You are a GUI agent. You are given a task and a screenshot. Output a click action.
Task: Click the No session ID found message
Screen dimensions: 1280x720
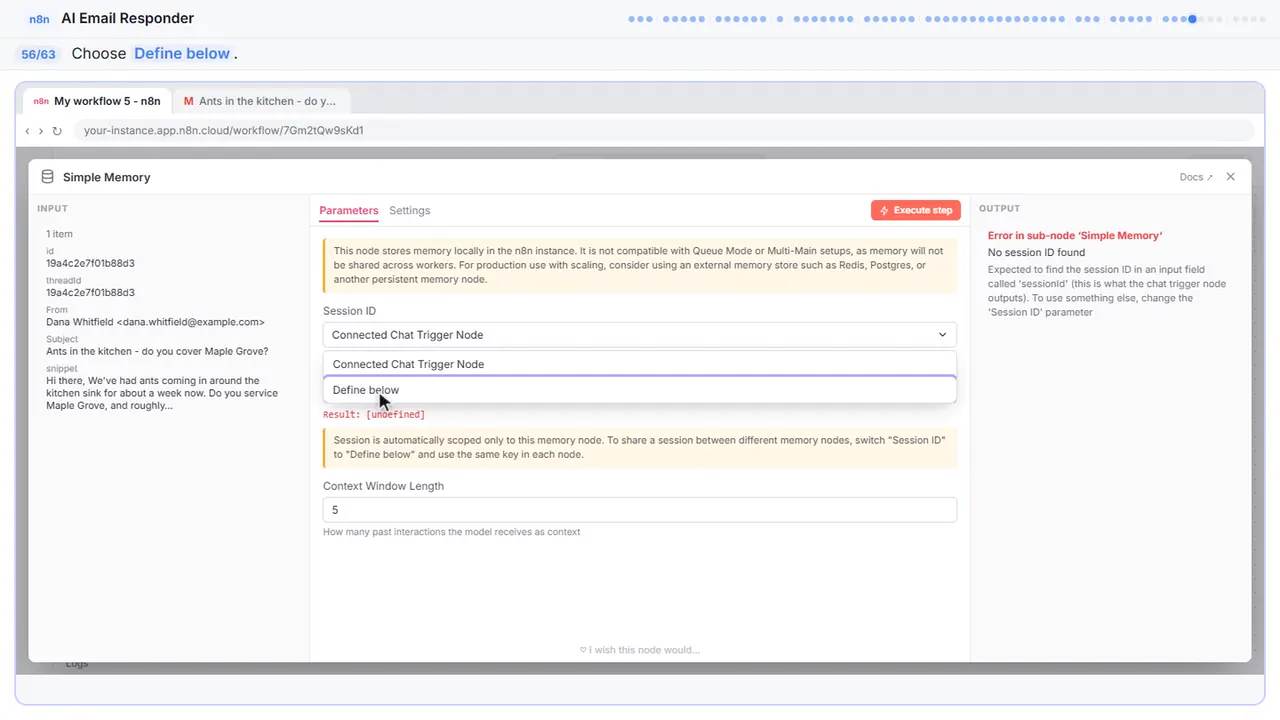click(1036, 253)
